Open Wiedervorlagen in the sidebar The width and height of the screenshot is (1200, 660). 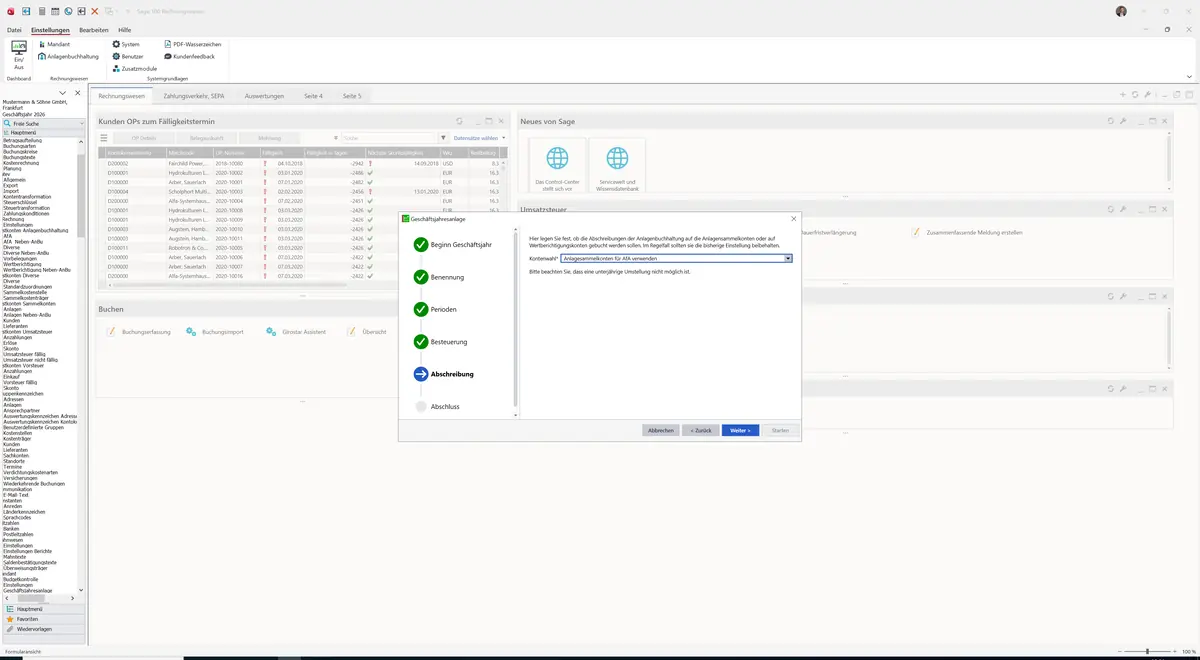[x=42, y=629]
